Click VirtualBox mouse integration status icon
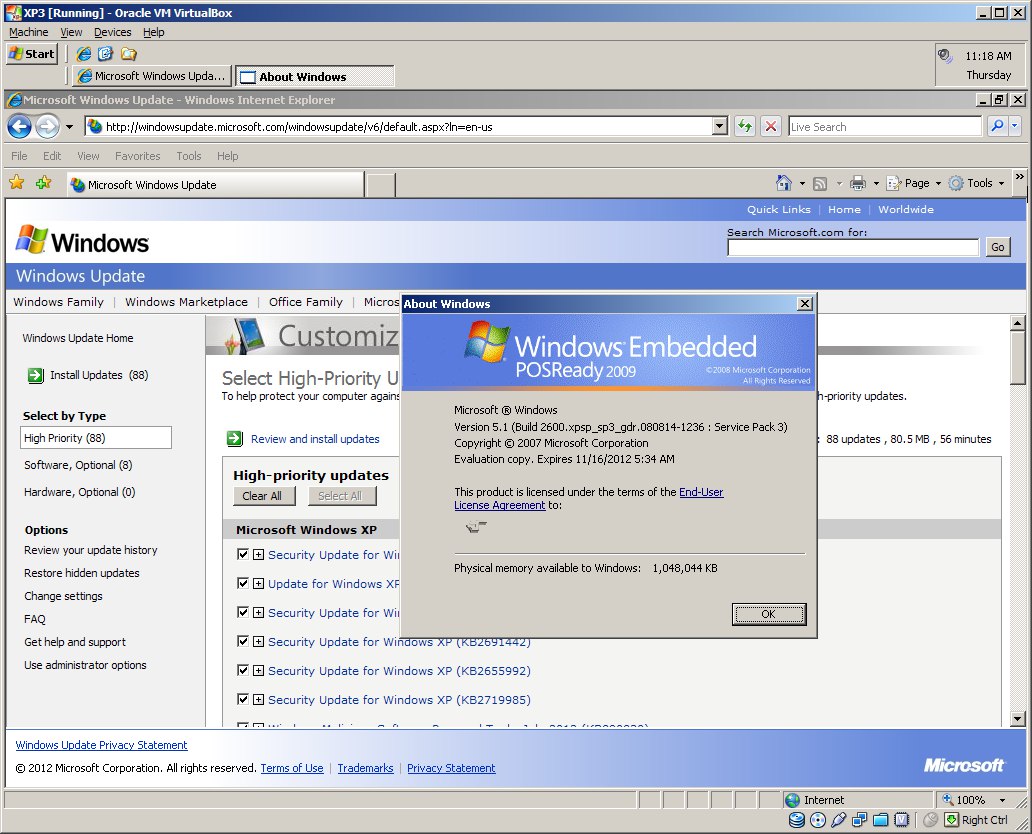Viewport: 1032px width, 834px height. point(931,820)
